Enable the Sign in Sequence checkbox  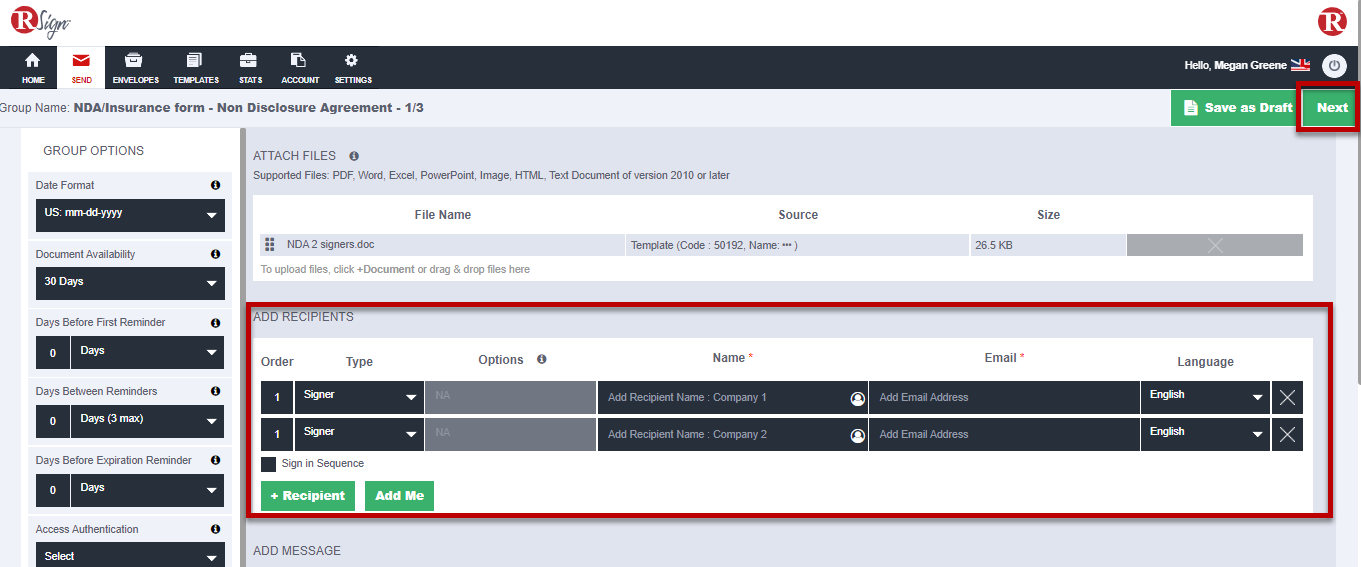pos(269,464)
